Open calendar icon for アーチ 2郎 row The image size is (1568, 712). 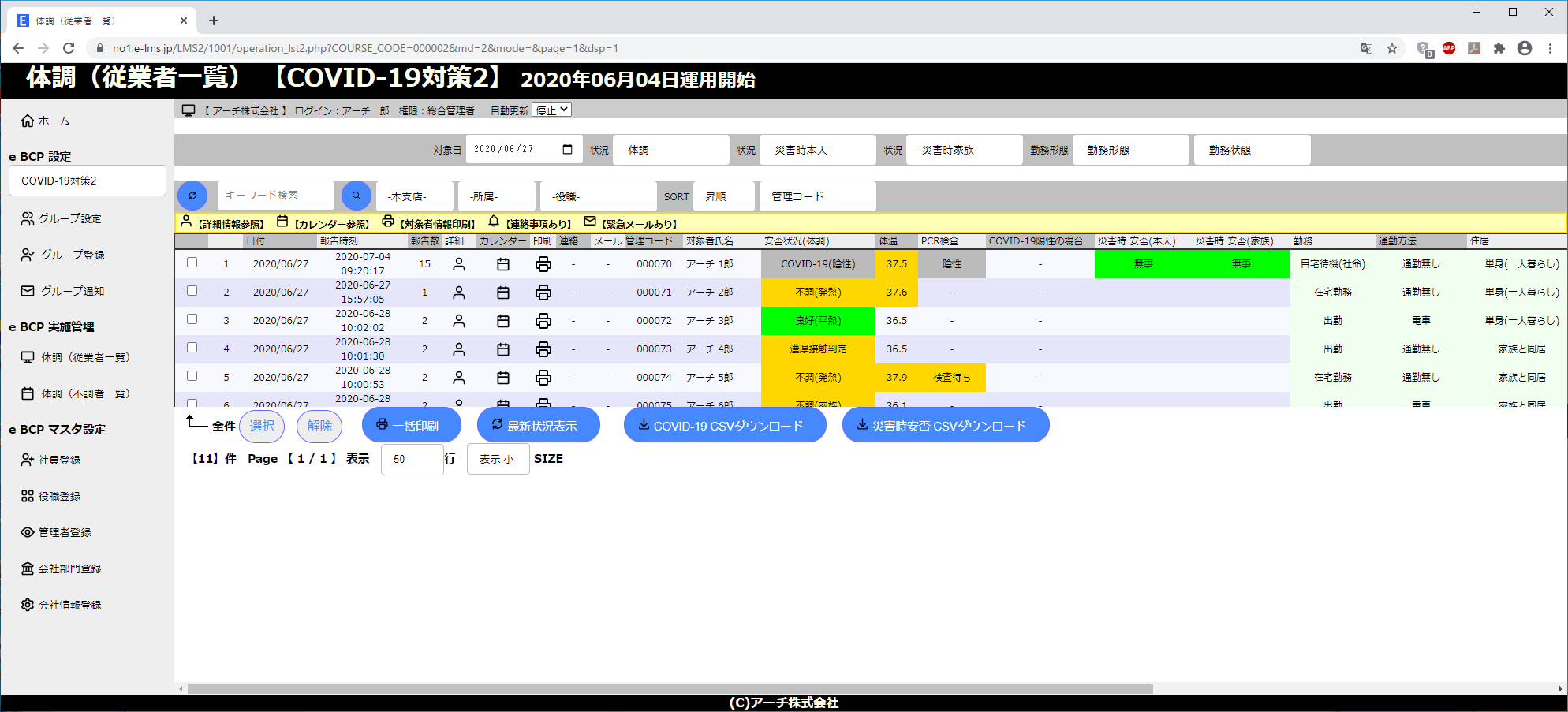pyautogui.click(x=503, y=293)
